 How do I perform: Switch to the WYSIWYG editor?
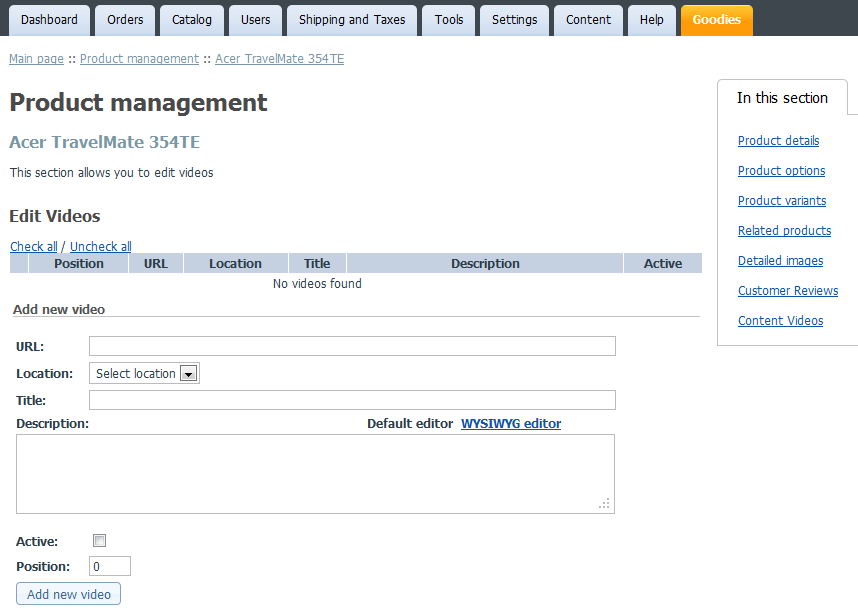(x=511, y=424)
